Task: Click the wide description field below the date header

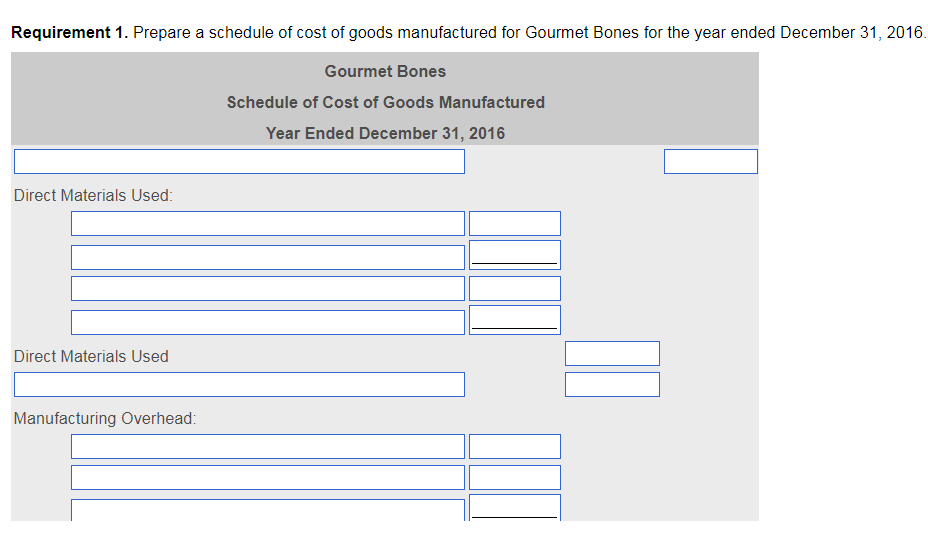Action: pyautogui.click(x=239, y=161)
